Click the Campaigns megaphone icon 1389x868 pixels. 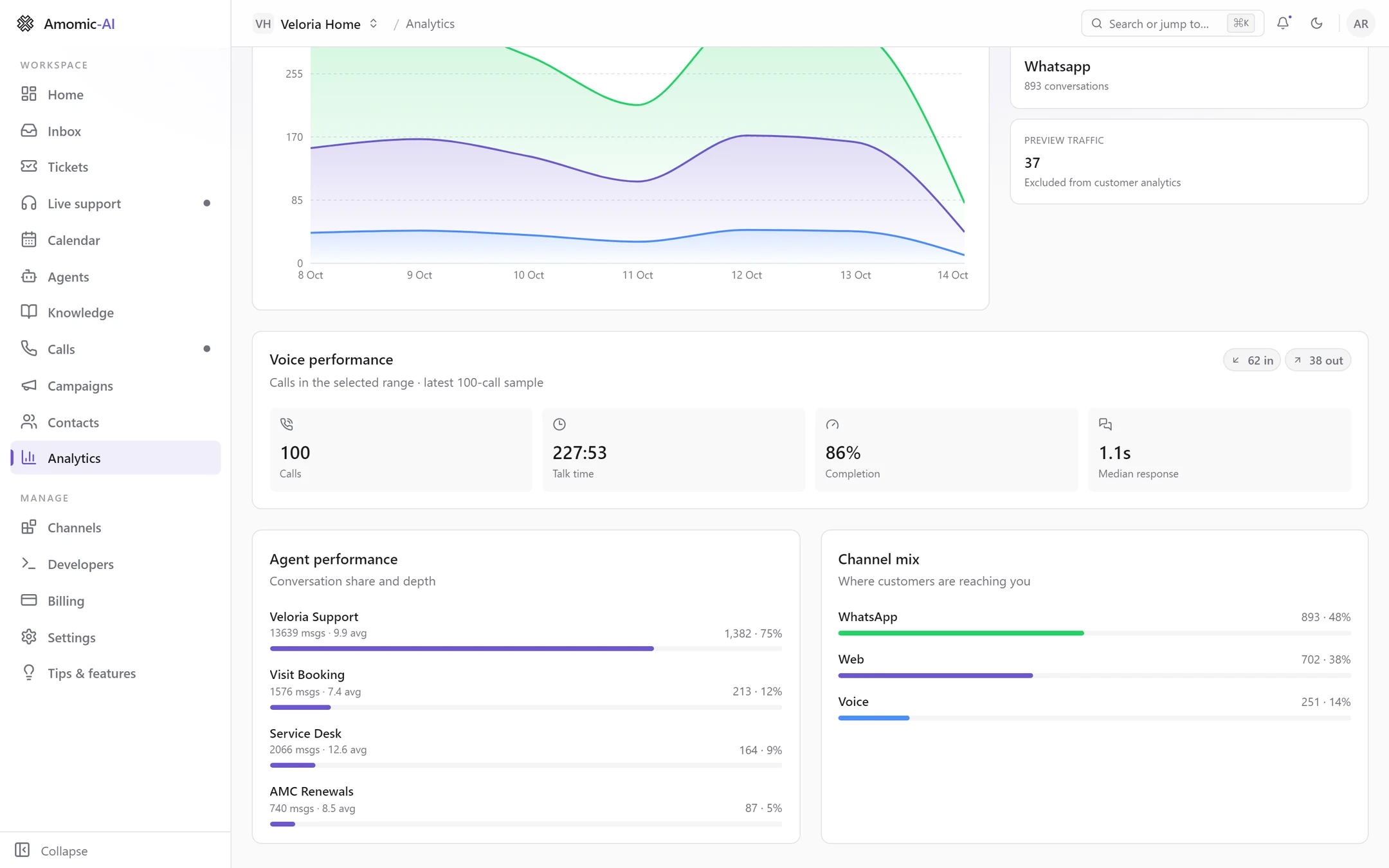pyautogui.click(x=29, y=385)
